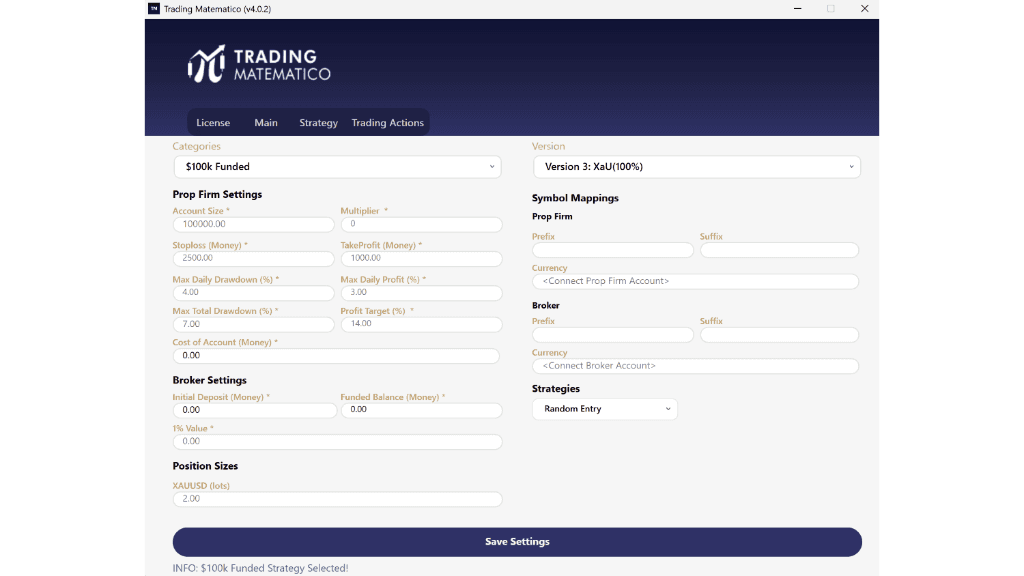Select the XAUUSD lots position size field

coord(337,498)
